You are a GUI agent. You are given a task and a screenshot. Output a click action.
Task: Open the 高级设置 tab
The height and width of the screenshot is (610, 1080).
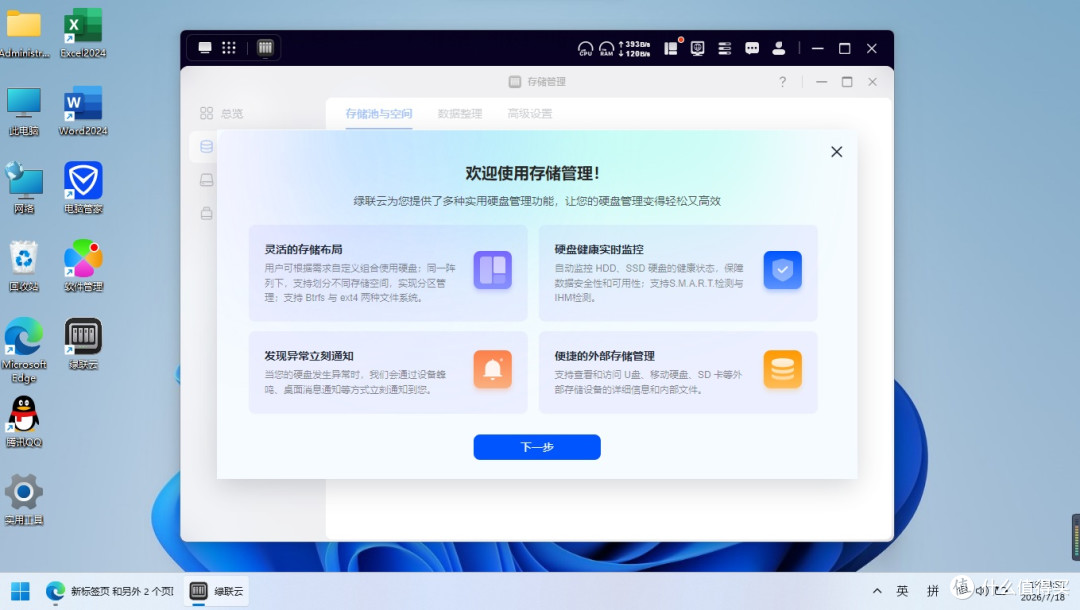point(530,114)
